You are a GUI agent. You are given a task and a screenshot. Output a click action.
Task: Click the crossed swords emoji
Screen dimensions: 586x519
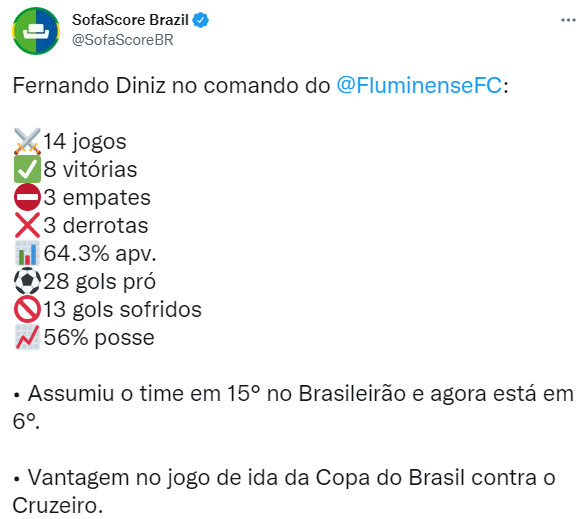tap(27, 141)
